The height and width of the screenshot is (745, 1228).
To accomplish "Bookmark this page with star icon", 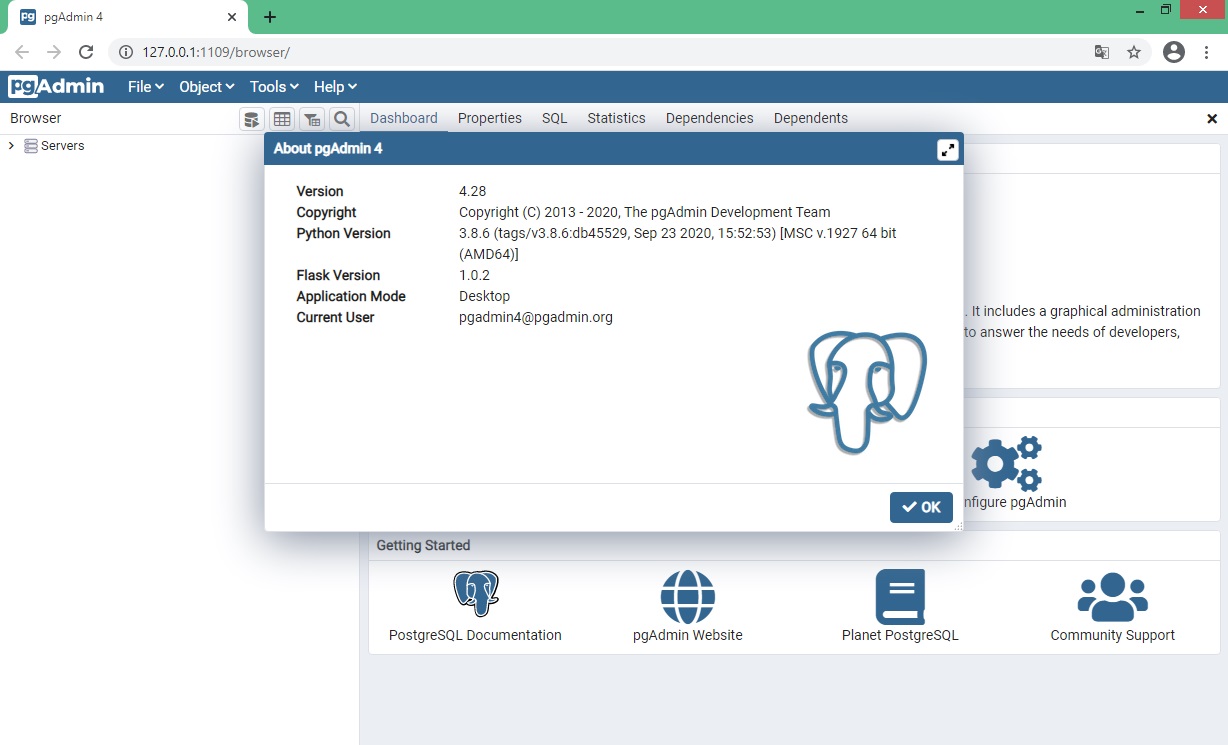I will click(1134, 52).
